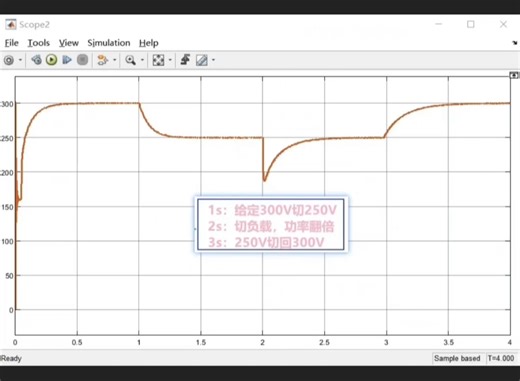Screen dimensions: 520x381
Task: Open the Help menu
Action: point(149,43)
